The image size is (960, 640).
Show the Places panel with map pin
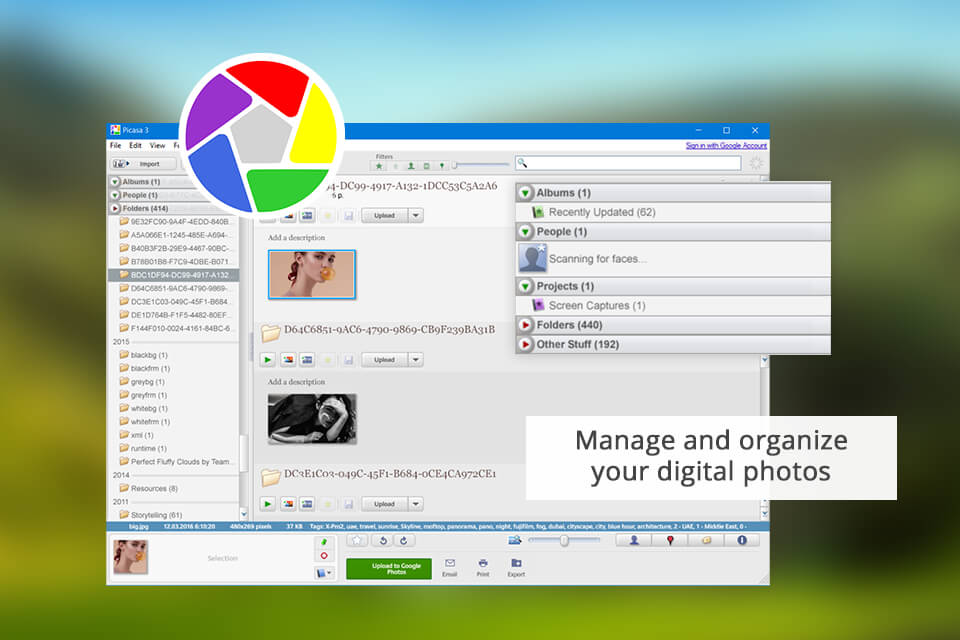tap(670, 540)
